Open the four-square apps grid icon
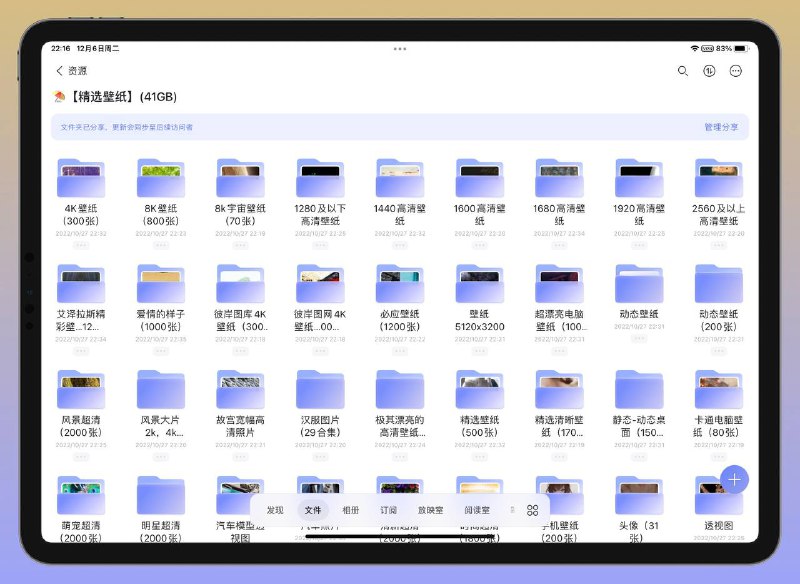The height and width of the screenshot is (584, 800). (x=532, y=510)
